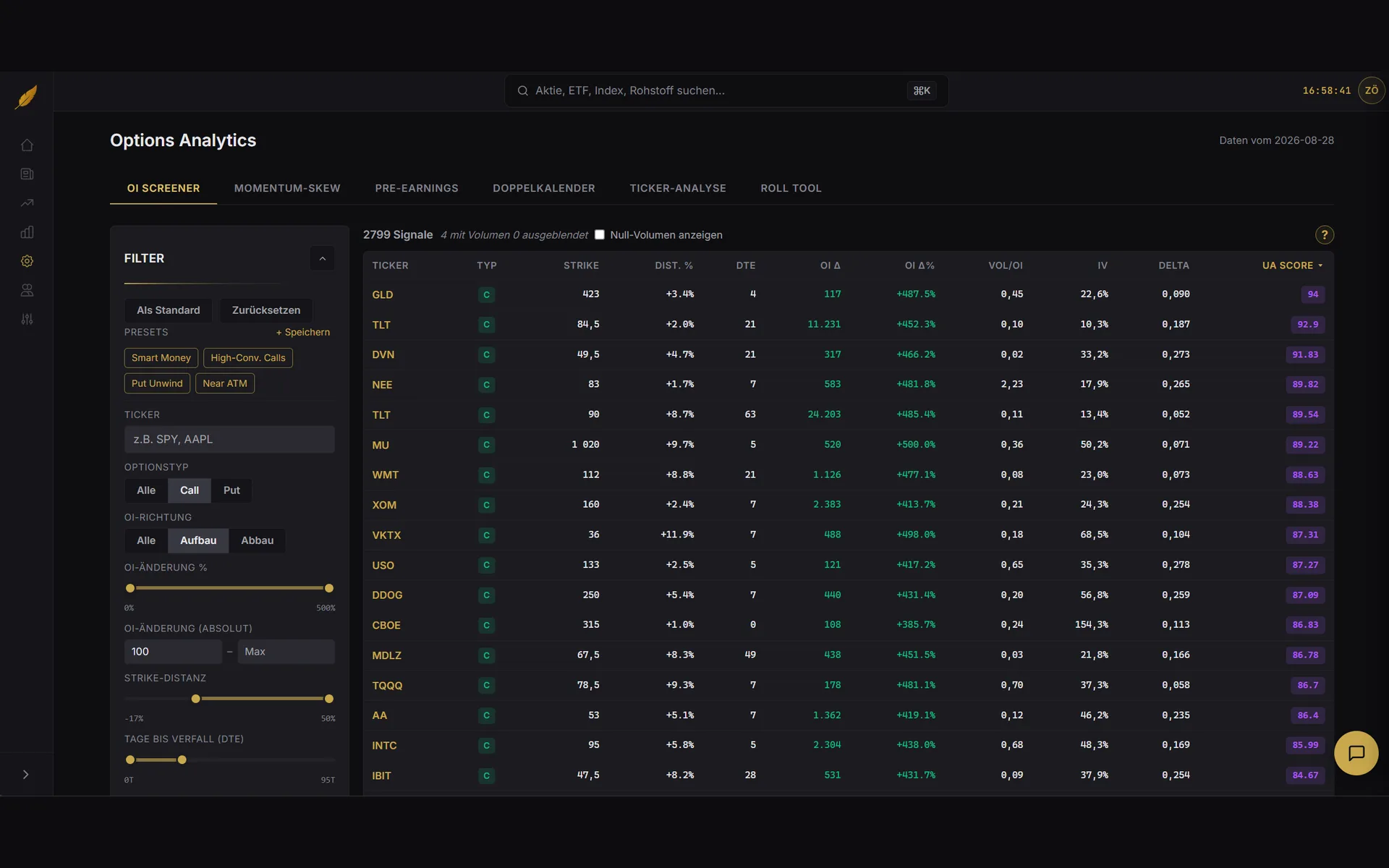
Task: Click the UA score badge 86.83
Action: 1305,625
